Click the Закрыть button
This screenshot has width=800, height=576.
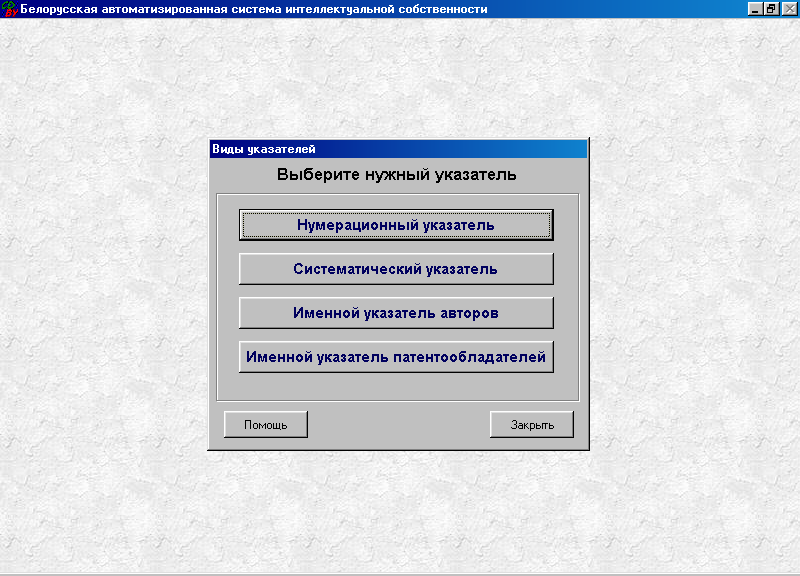tap(532, 424)
